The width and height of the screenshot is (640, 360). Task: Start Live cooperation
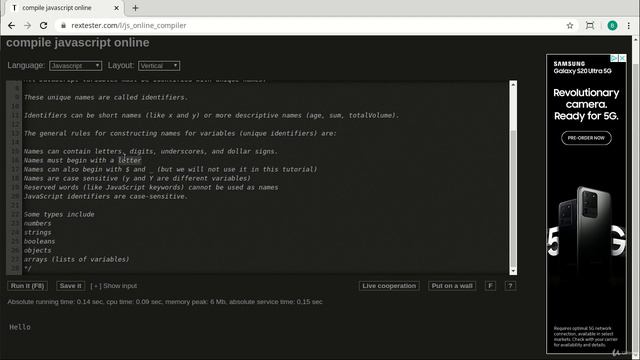(x=389, y=286)
